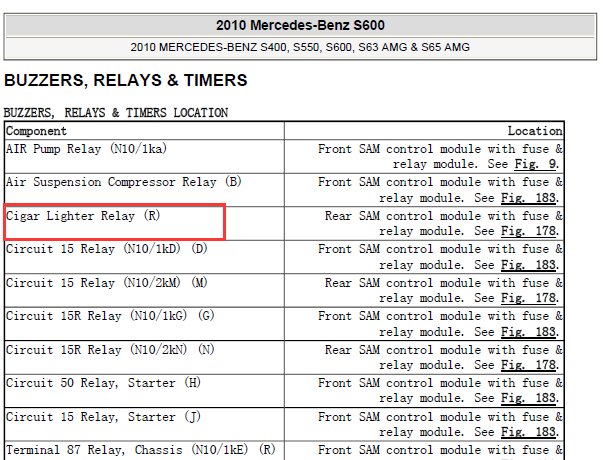Open Fig. 178 link for Circuit 15R Relay (N10/2kN)

[x=529, y=365]
